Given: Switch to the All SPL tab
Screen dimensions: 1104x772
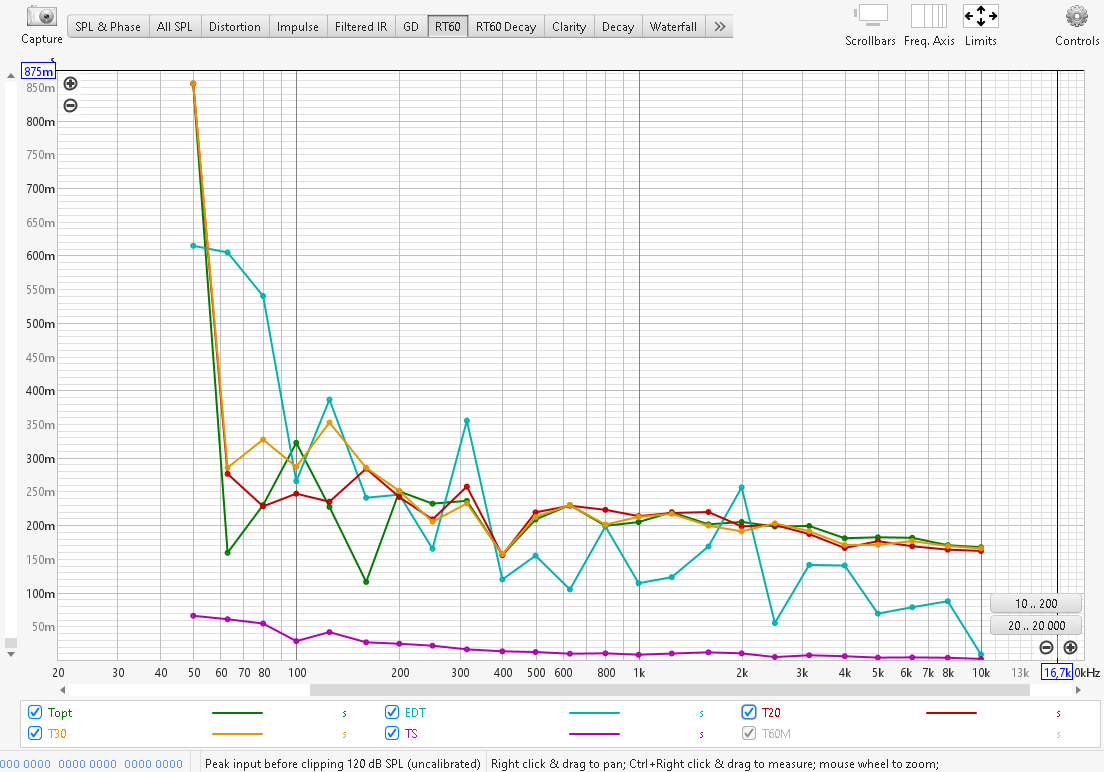Looking at the screenshot, I should (175, 27).
